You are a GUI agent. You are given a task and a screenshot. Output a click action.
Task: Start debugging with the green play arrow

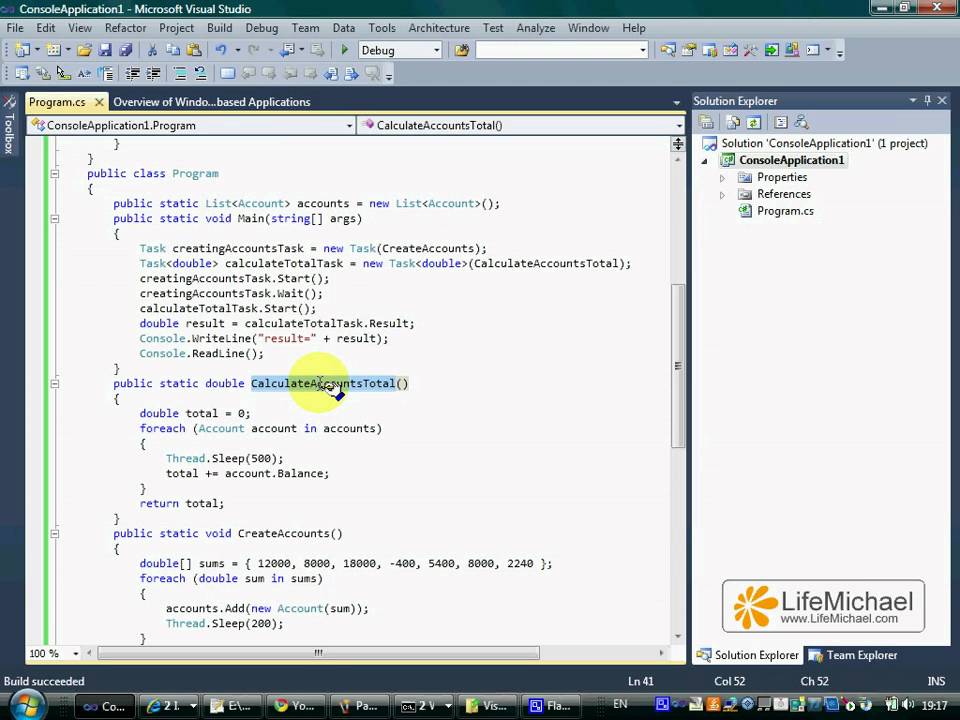click(x=344, y=50)
